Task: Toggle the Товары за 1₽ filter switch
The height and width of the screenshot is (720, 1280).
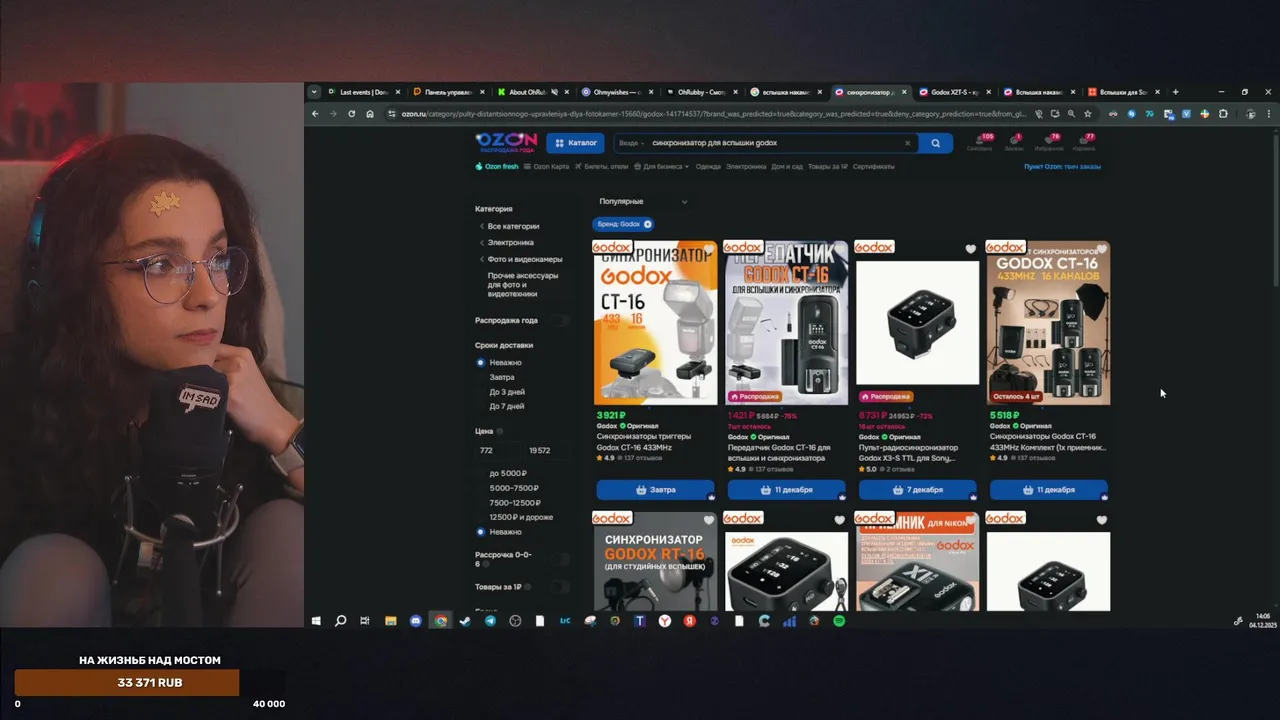Action: [561, 587]
